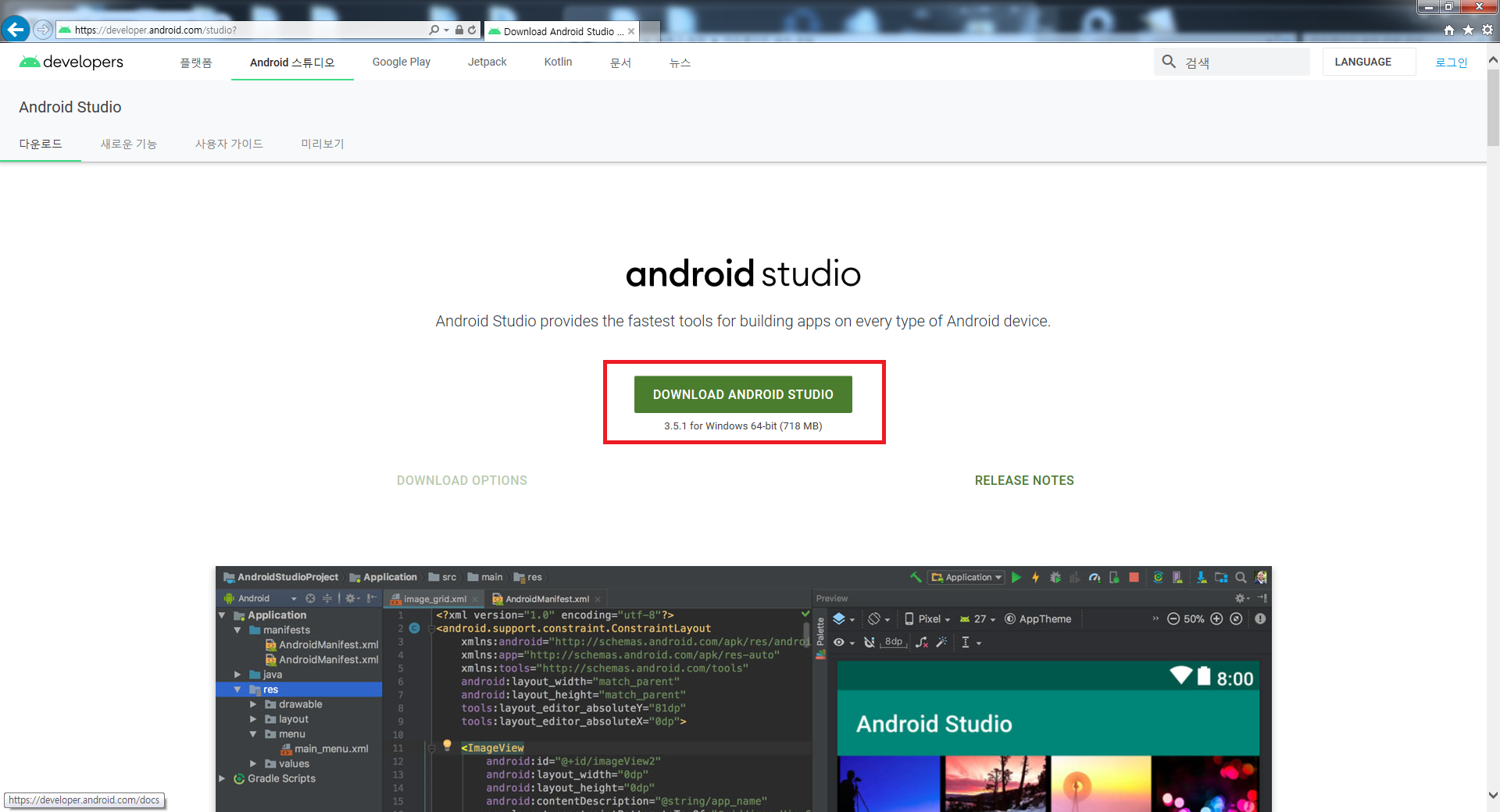Open the 플랫폼 navigation menu

pyautogui.click(x=196, y=62)
